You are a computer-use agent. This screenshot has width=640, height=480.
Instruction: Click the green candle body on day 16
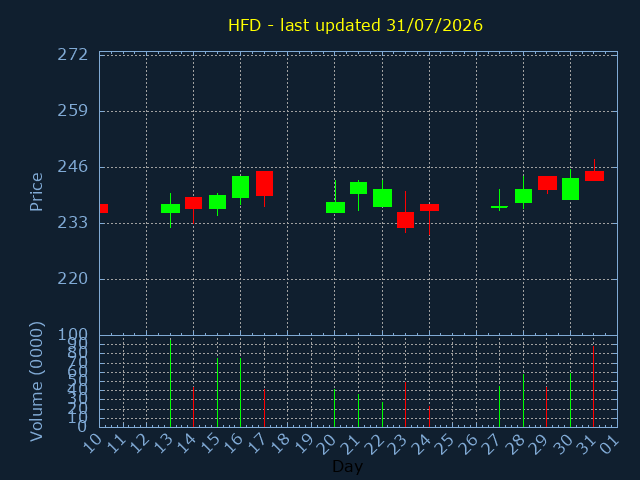point(240,187)
